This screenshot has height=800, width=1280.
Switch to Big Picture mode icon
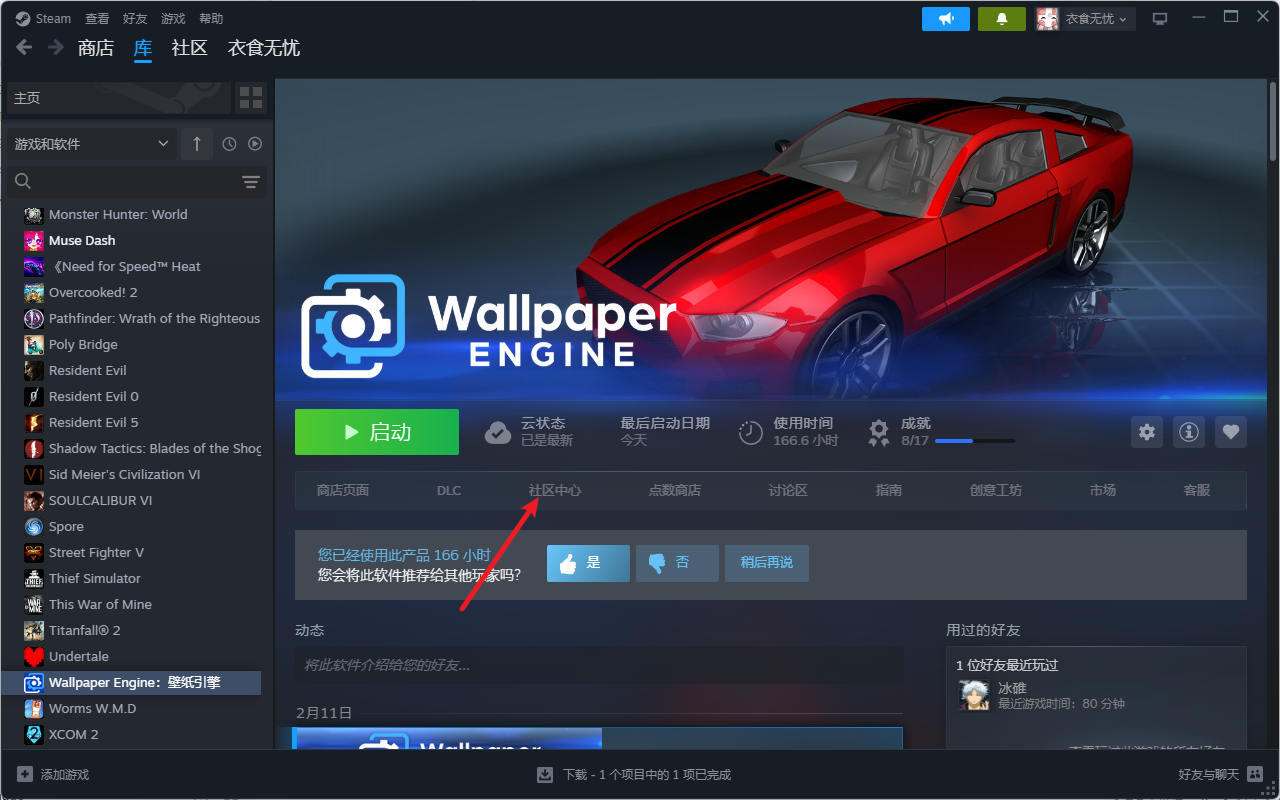click(1160, 18)
